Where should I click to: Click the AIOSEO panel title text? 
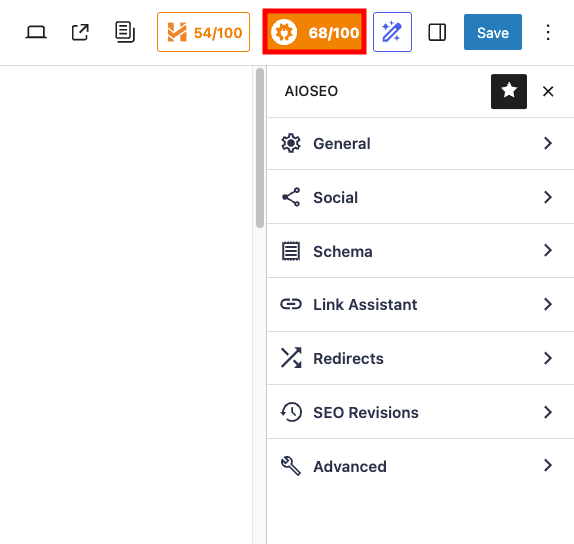312,91
